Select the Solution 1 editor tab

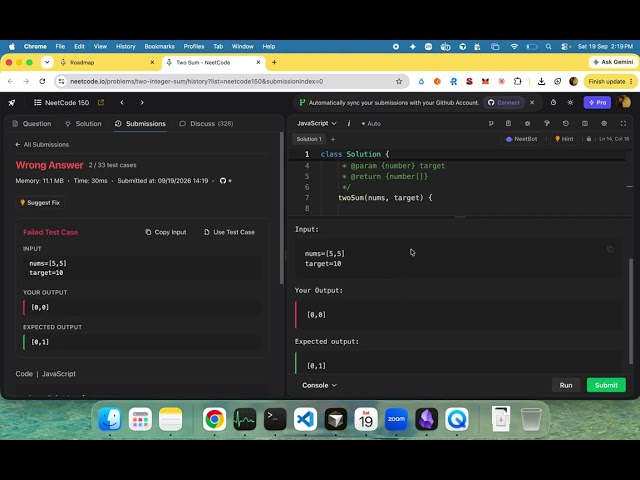pyautogui.click(x=309, y=139)
